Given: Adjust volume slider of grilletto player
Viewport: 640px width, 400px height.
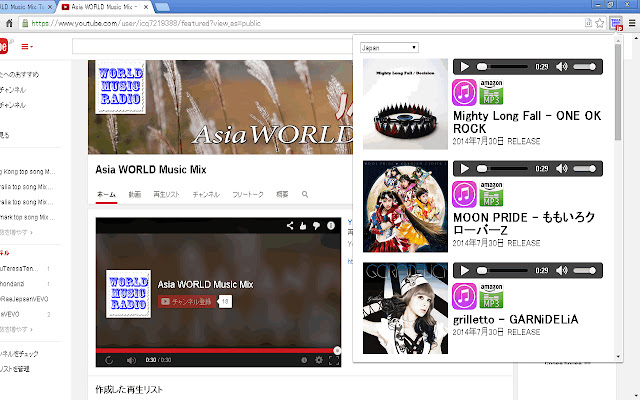Looking at the screenshot, I should point(585,270).
